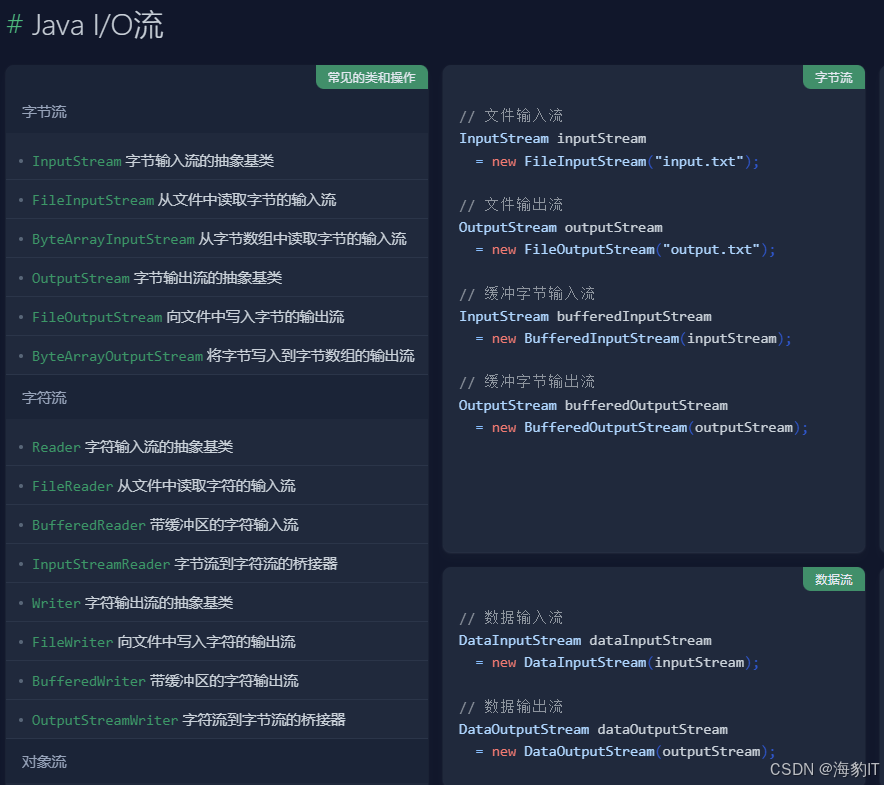Click the 'InputStreamReader' list row

click(217, 563)
